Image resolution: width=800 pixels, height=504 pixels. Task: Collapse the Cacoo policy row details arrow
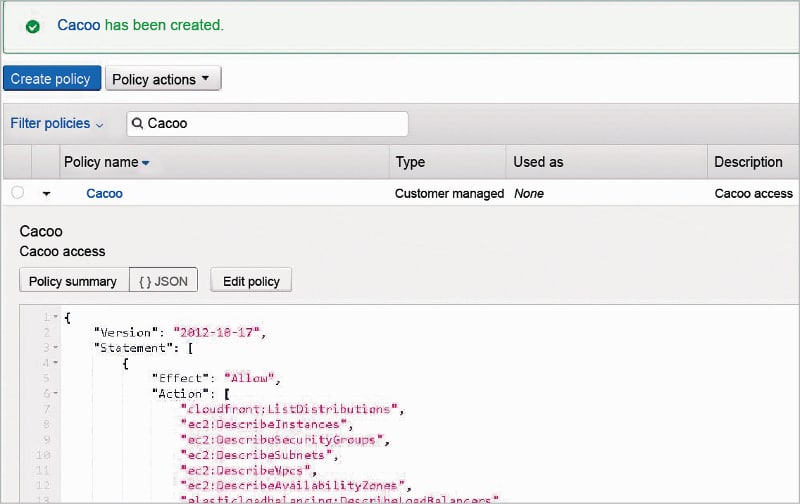click(x=46, y=194)
